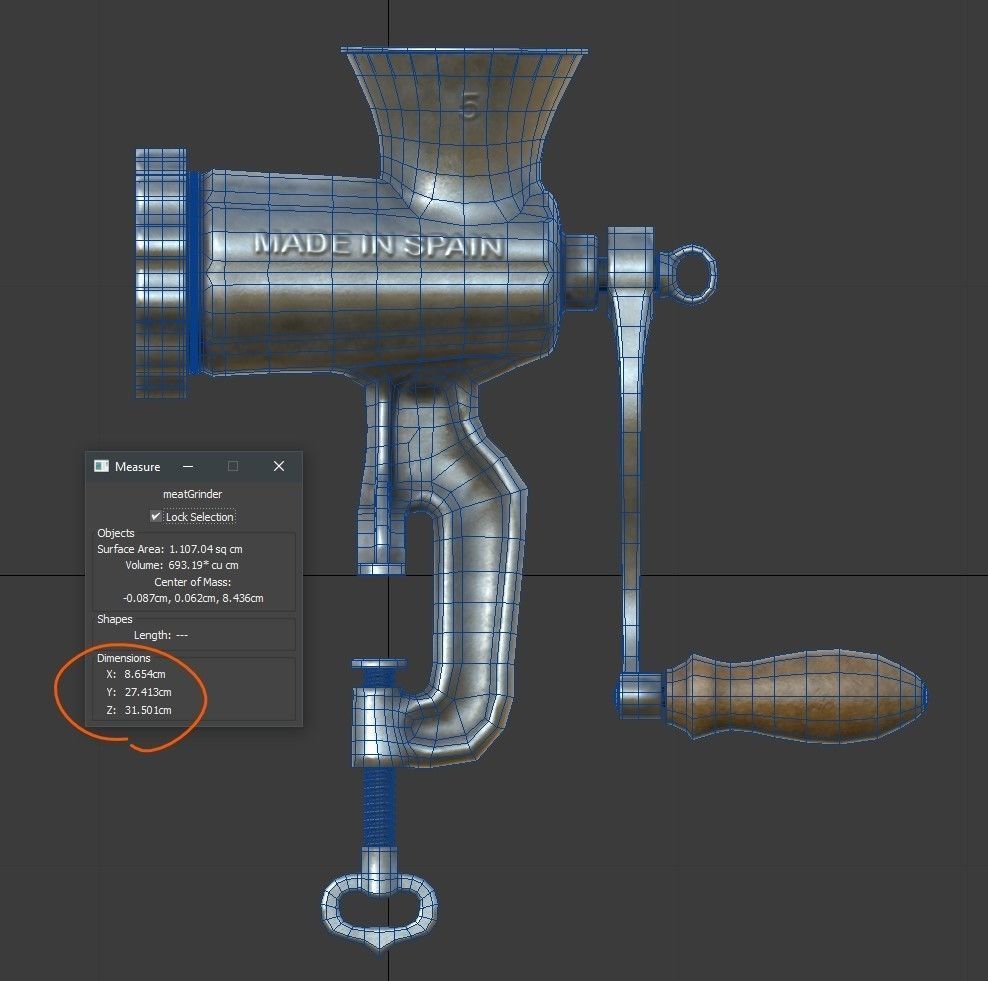The height and width of the screenshot is (981, 988).
Task: Click the Measure window title bar
Action: [193, 466]
